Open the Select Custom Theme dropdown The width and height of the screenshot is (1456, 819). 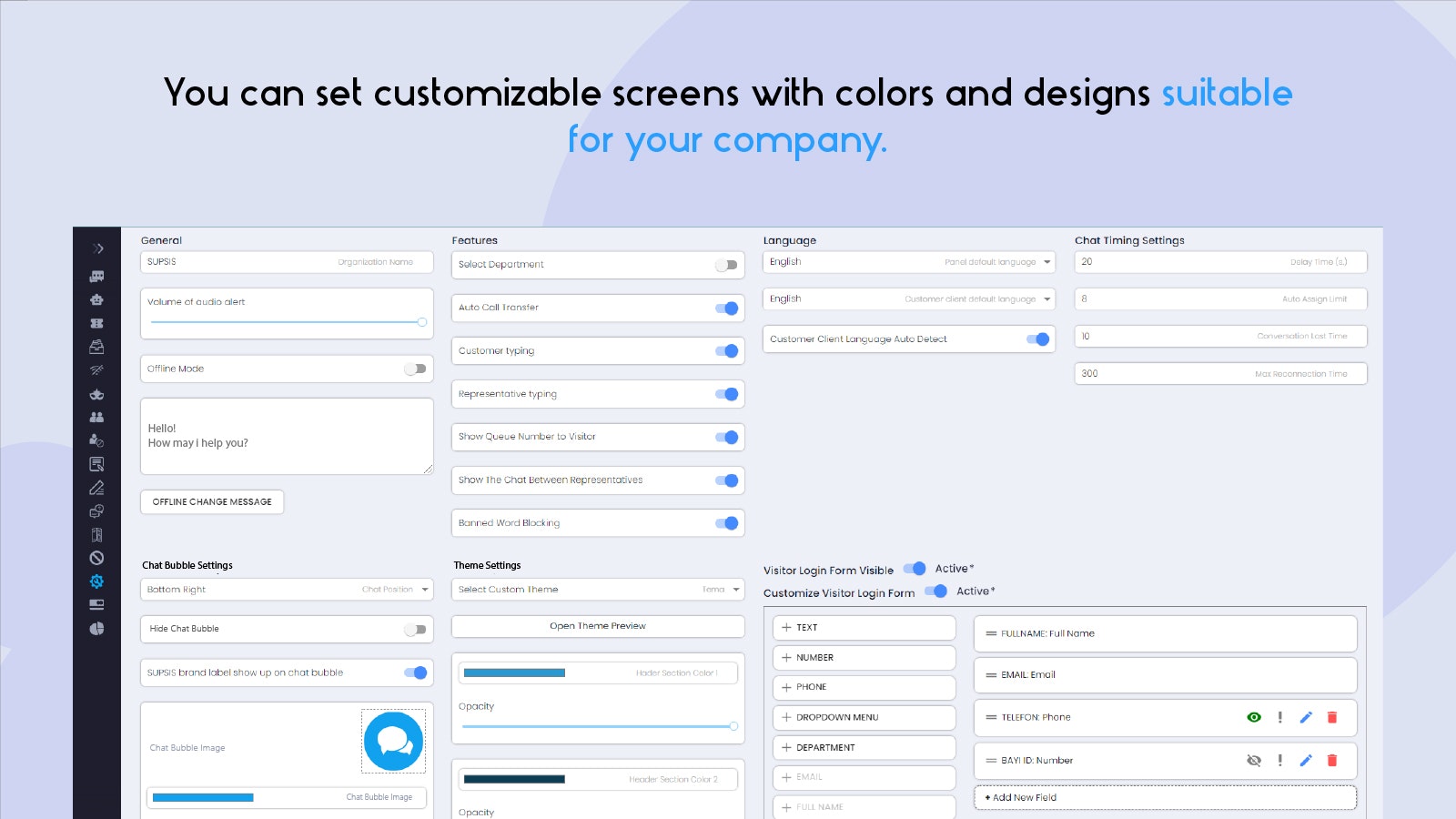tap(735, 589)
